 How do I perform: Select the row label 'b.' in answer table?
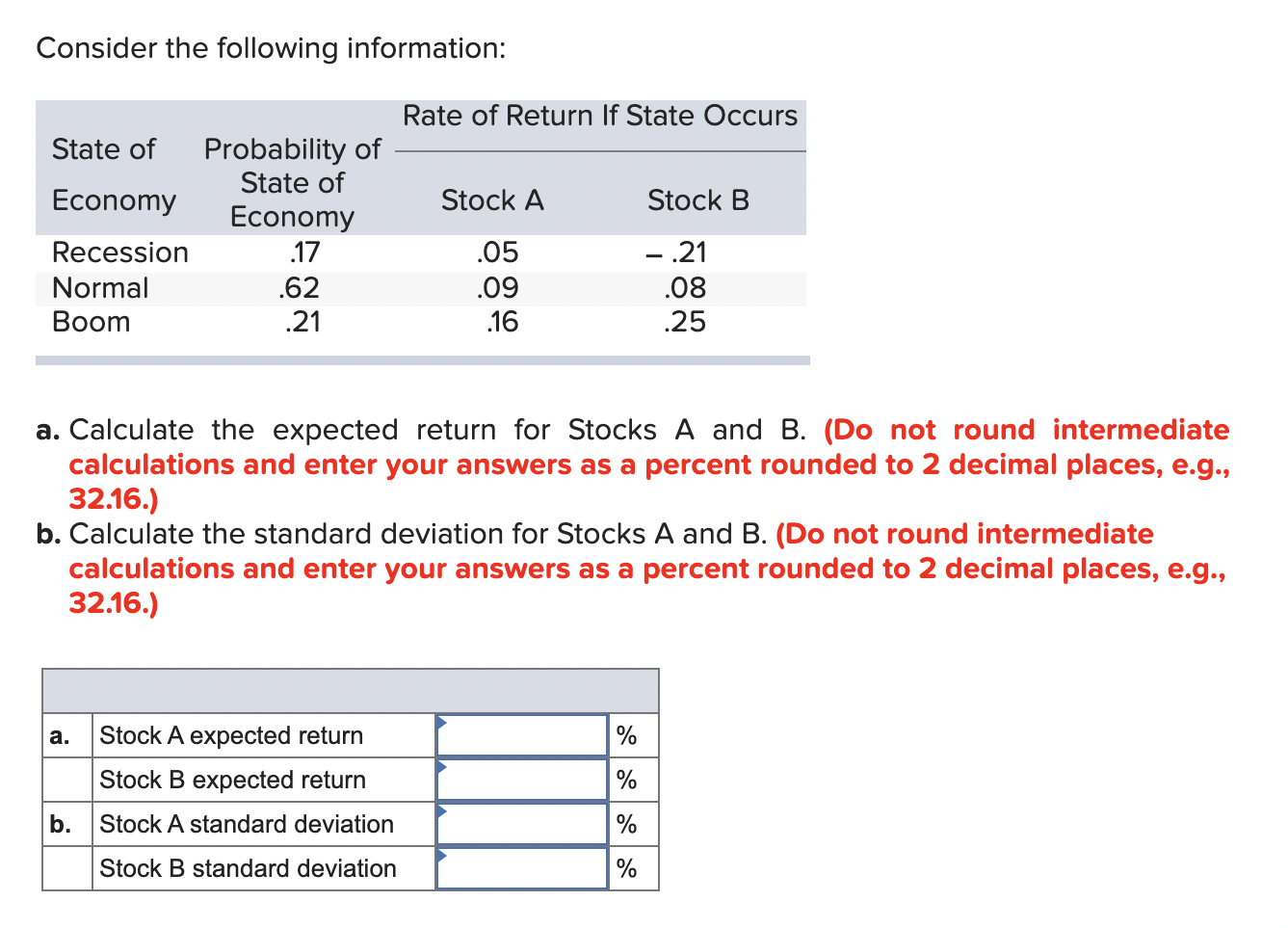coord(61,824)
